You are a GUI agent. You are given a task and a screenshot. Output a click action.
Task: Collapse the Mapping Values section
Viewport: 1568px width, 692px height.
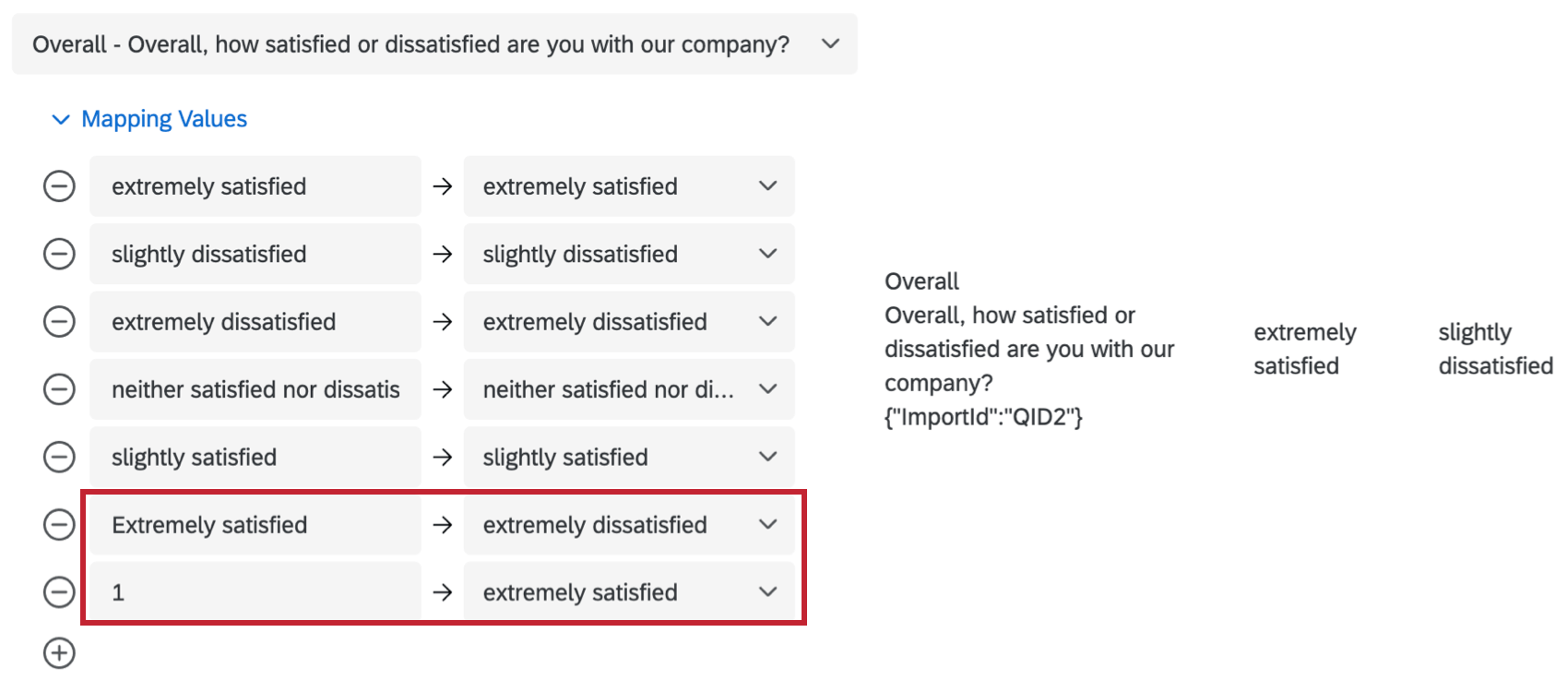[x=61, y=120]
